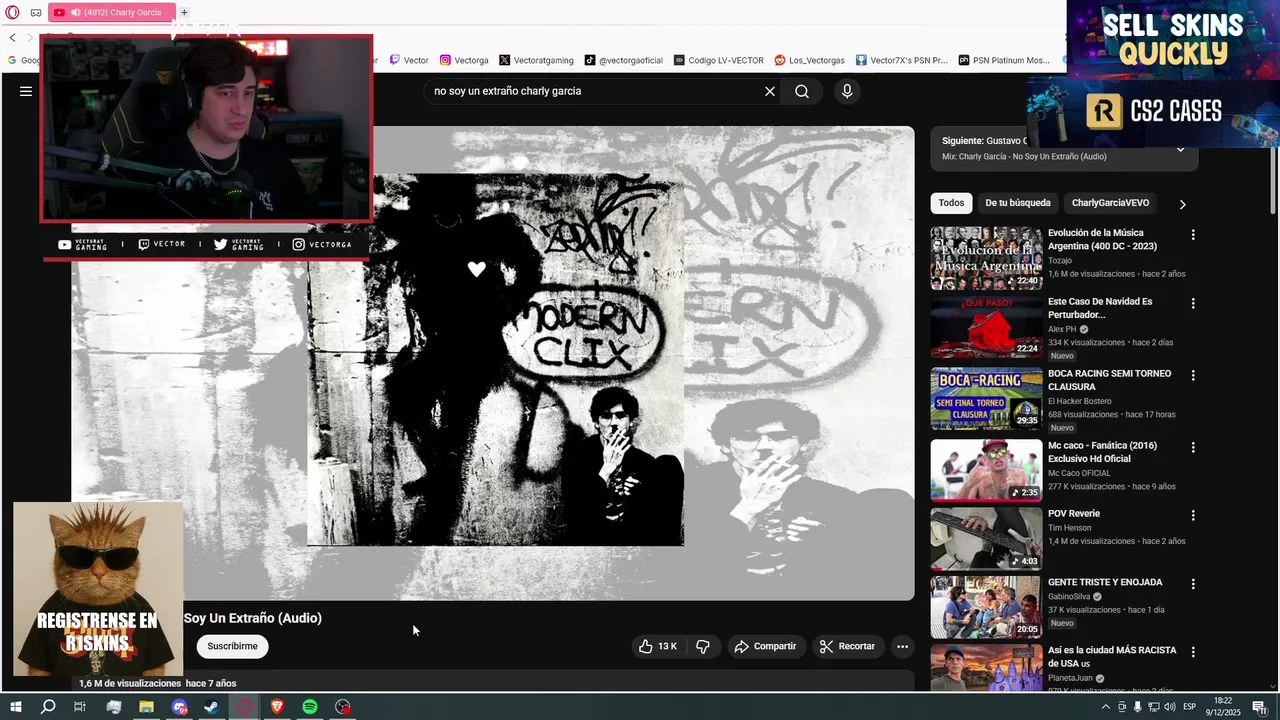
Task: Open the Codigo LV-VECTOR bookmark
Action: click(718, 60)
